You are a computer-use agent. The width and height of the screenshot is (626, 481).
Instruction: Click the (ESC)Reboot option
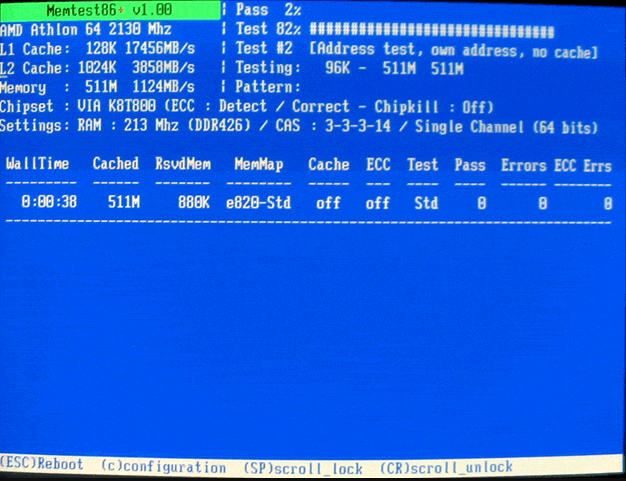click(42, 464)
